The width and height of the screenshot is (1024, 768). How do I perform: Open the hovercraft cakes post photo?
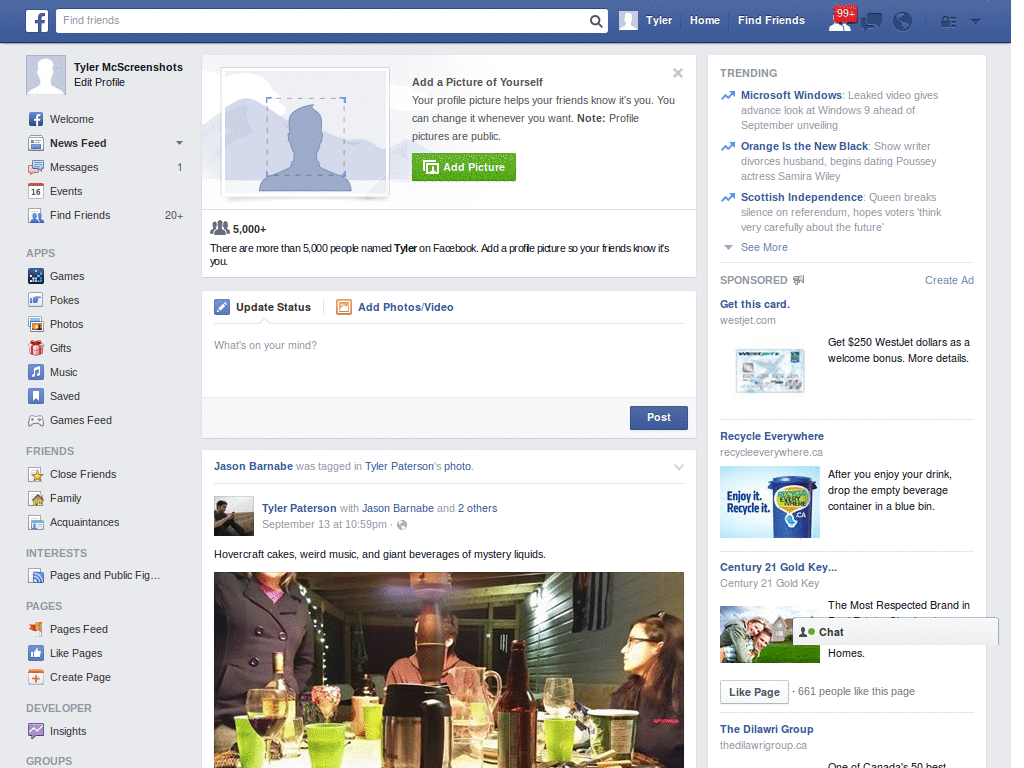pyautogui.click(x=449, y=670)
